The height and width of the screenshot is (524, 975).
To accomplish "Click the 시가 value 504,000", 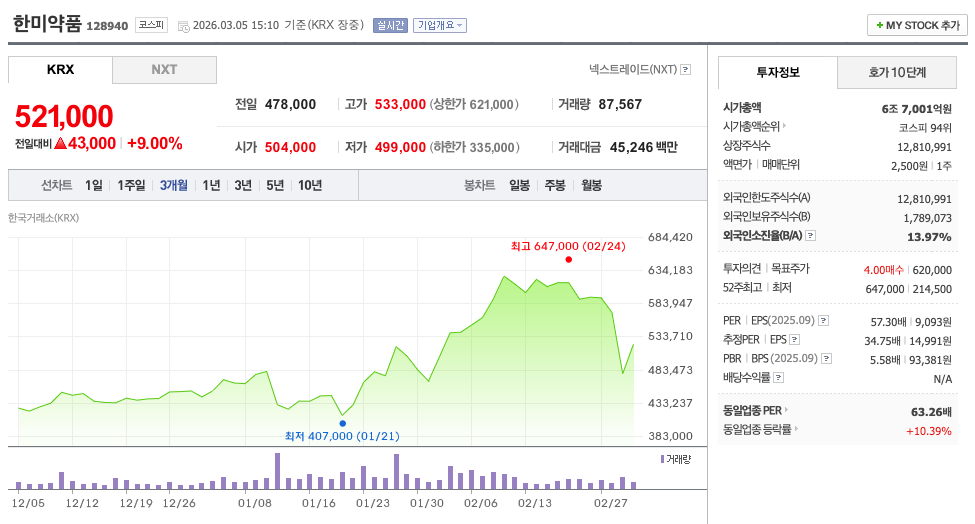I will 290,147.
